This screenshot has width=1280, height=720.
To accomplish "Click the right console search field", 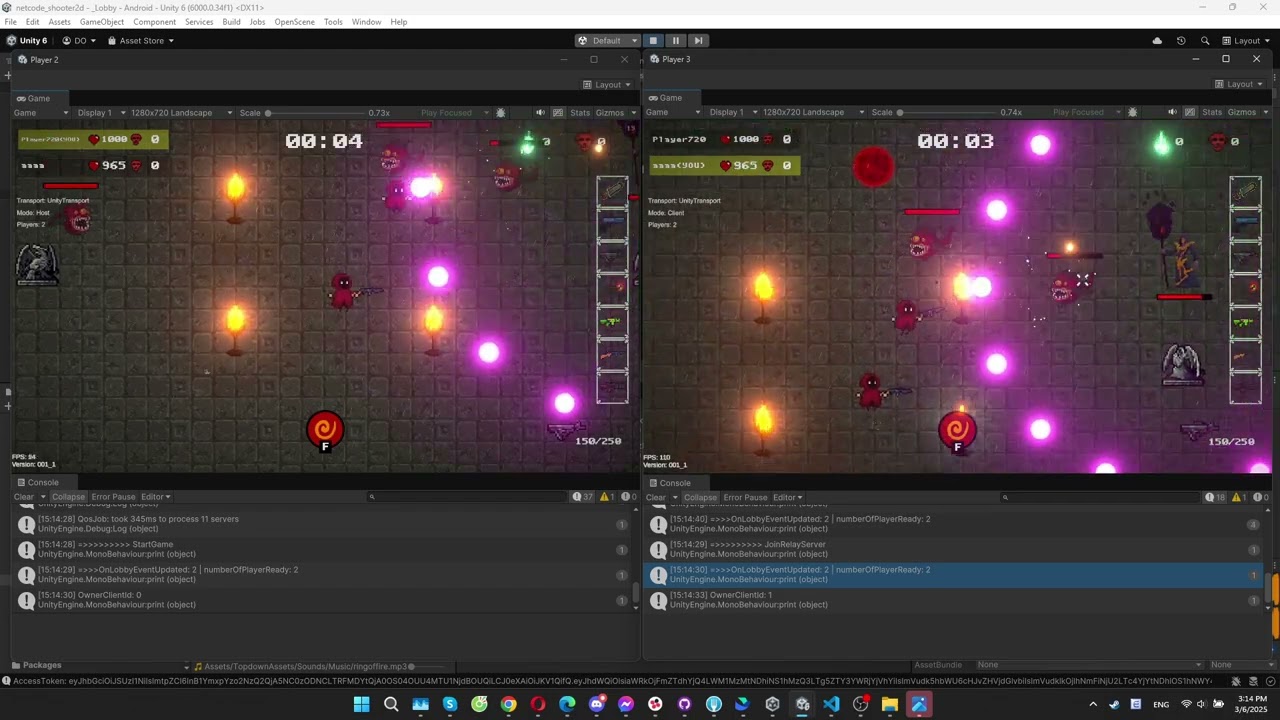I will point(1100,497).
